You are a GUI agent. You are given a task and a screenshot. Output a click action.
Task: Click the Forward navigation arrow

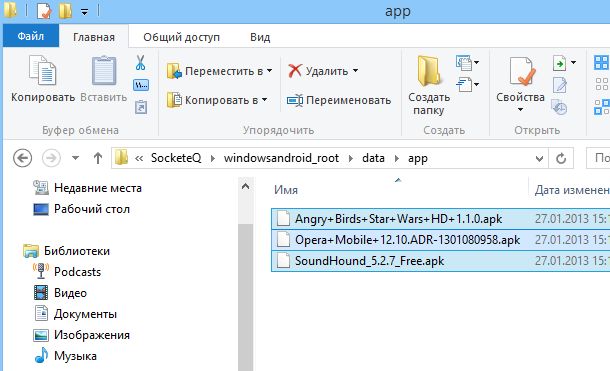51,158
